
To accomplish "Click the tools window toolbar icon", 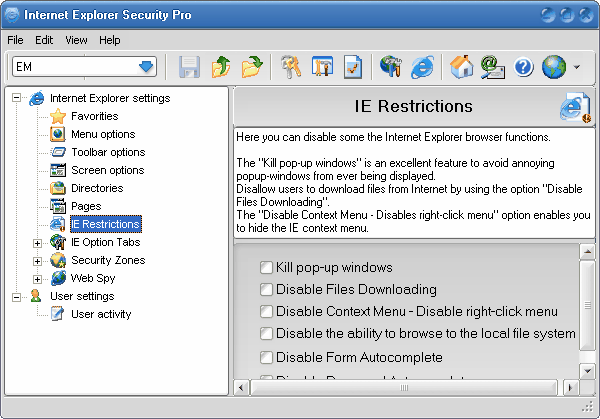I will point(322,67).
